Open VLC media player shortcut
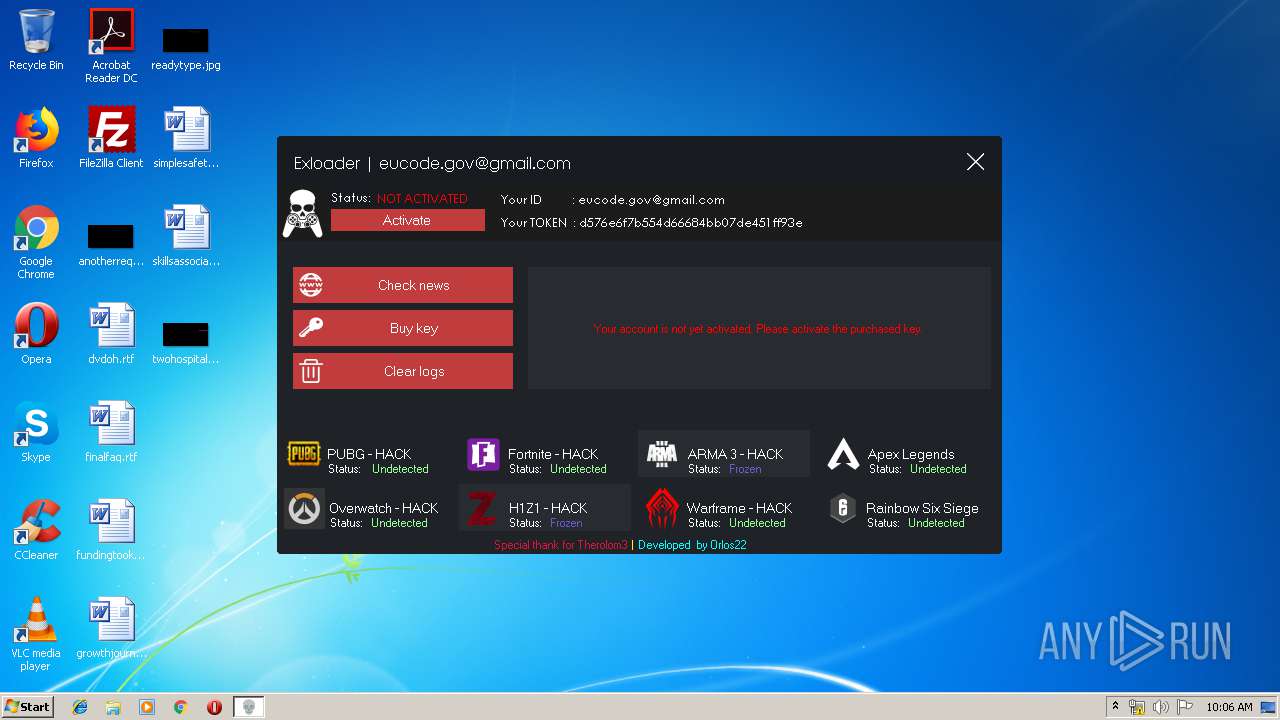This screenshot has height=720, width=1280. pos(36,634)
